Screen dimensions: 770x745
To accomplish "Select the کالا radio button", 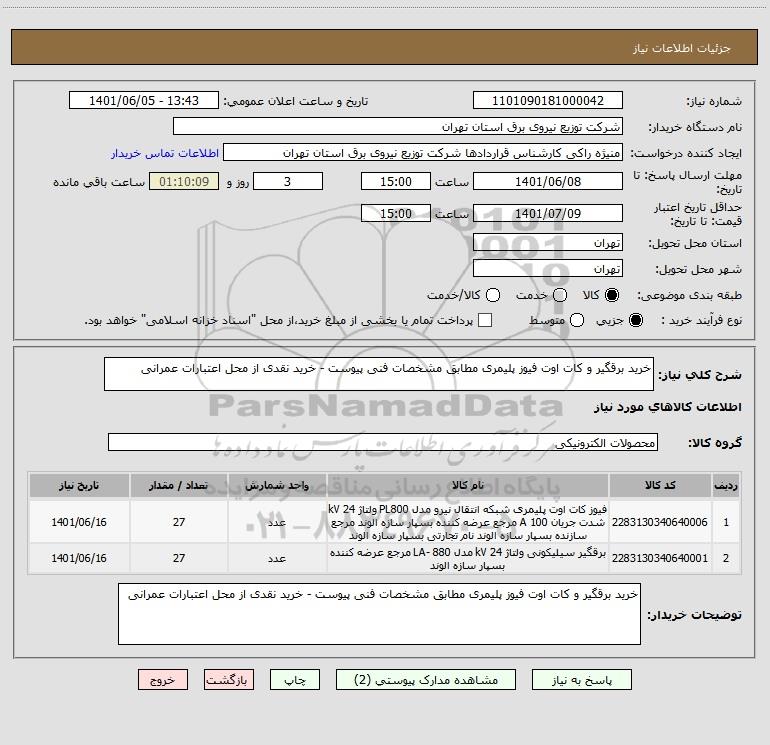I will (x=612, y=295).
